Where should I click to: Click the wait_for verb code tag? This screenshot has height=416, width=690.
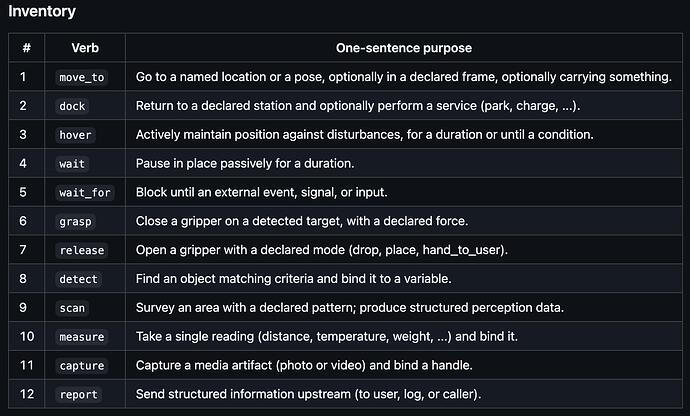tap(85, 192)
